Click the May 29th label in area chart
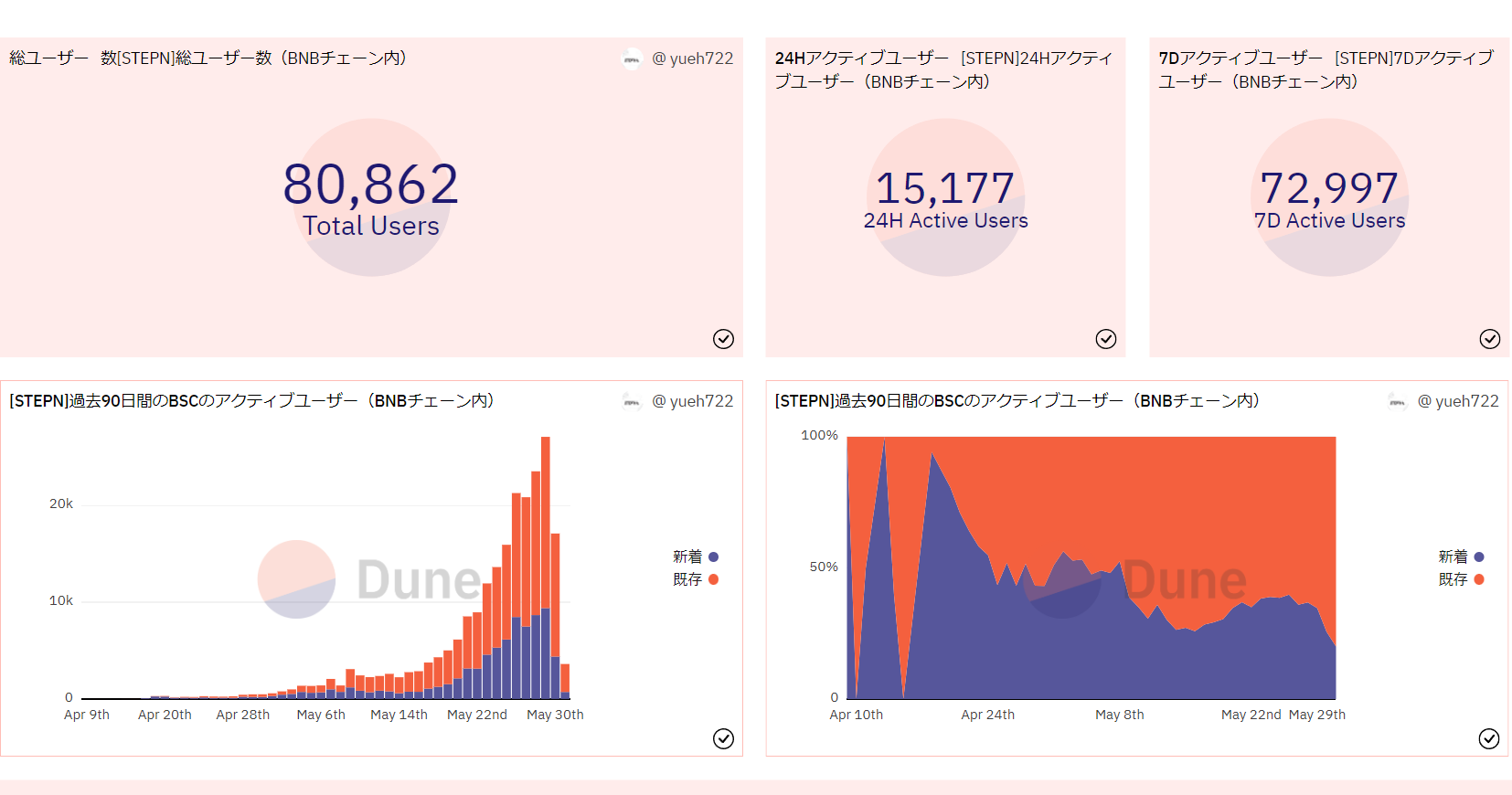This screenshot has width=1512, height=795. [1317, 715]
